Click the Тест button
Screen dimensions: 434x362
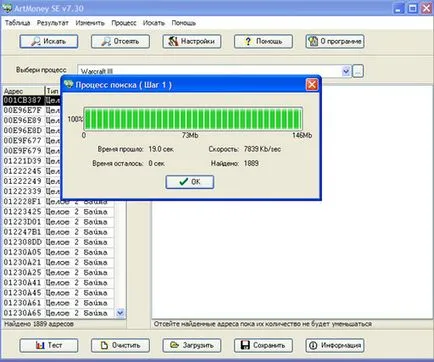tap(49, 345)
